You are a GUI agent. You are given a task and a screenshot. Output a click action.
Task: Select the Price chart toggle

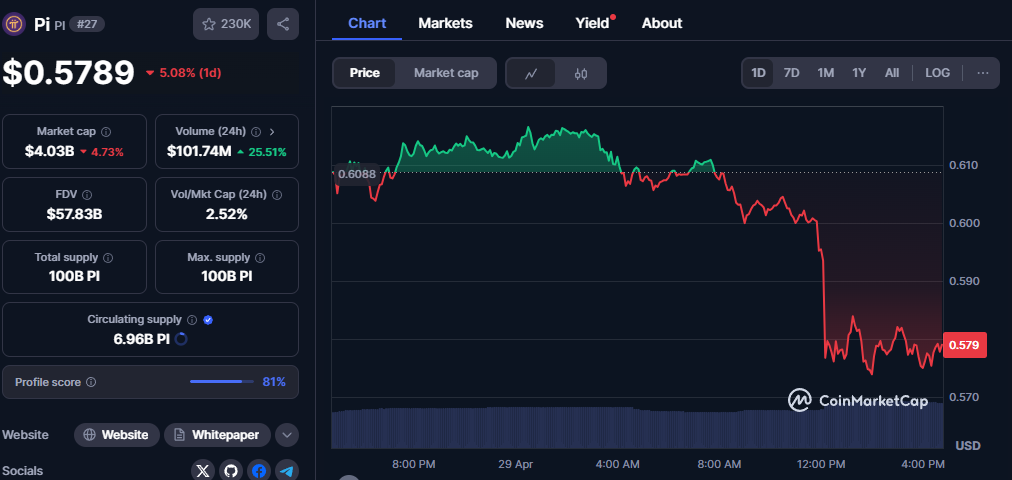coord(365,73)
